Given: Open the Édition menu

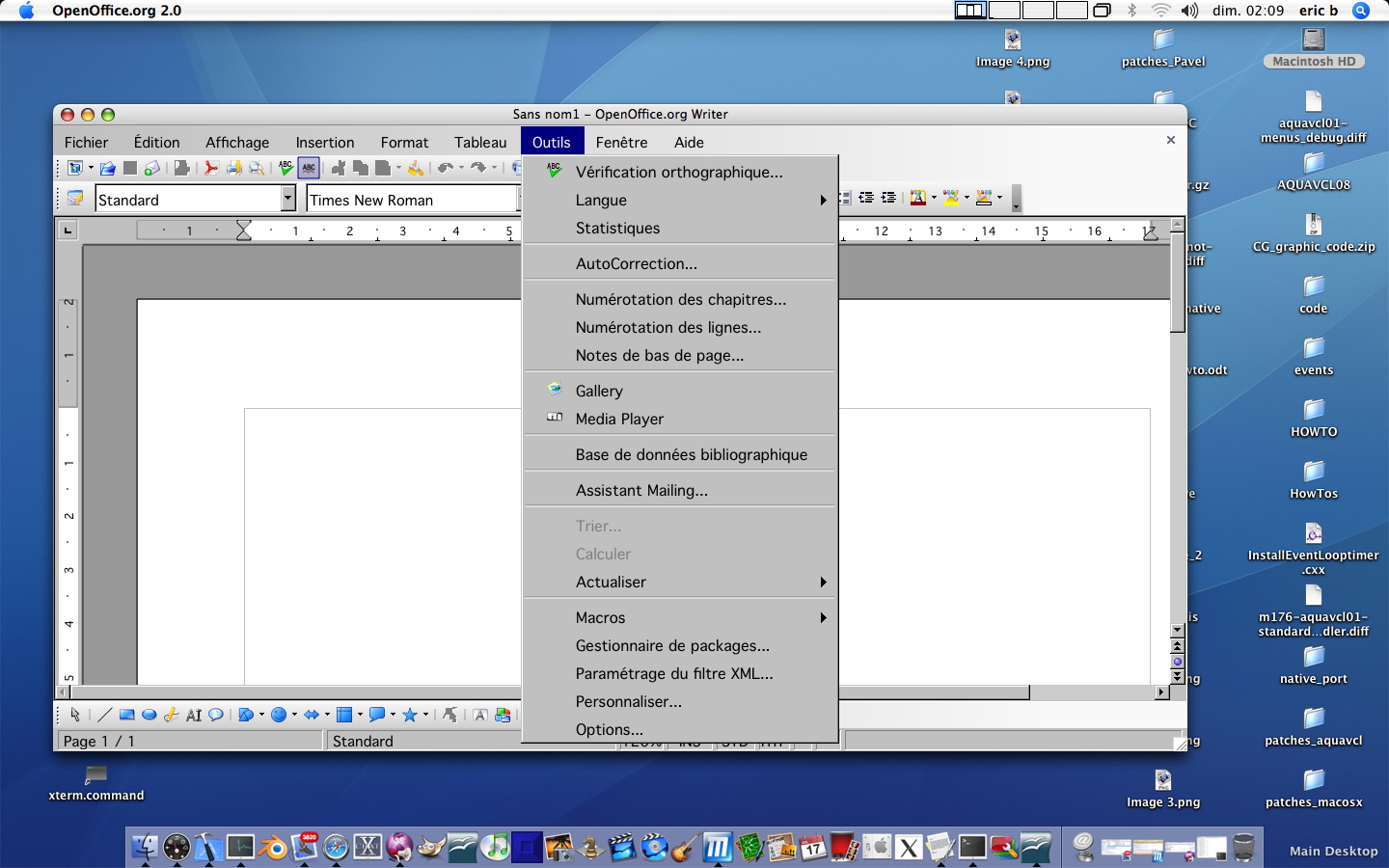Looking at the screenshot, I should [x=156, y=142].
